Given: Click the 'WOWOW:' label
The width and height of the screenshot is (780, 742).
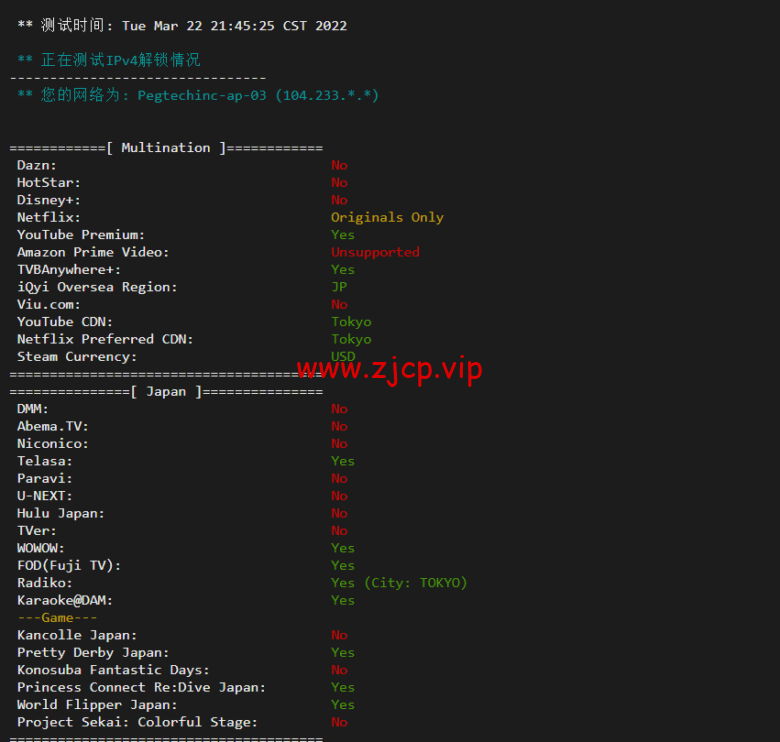Looking at the screenshot, I should pyautogui.click(x=41, y=548).
